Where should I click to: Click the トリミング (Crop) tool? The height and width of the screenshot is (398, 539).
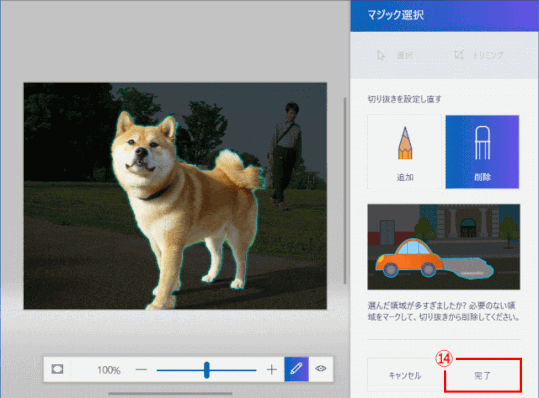pos(478,55)
